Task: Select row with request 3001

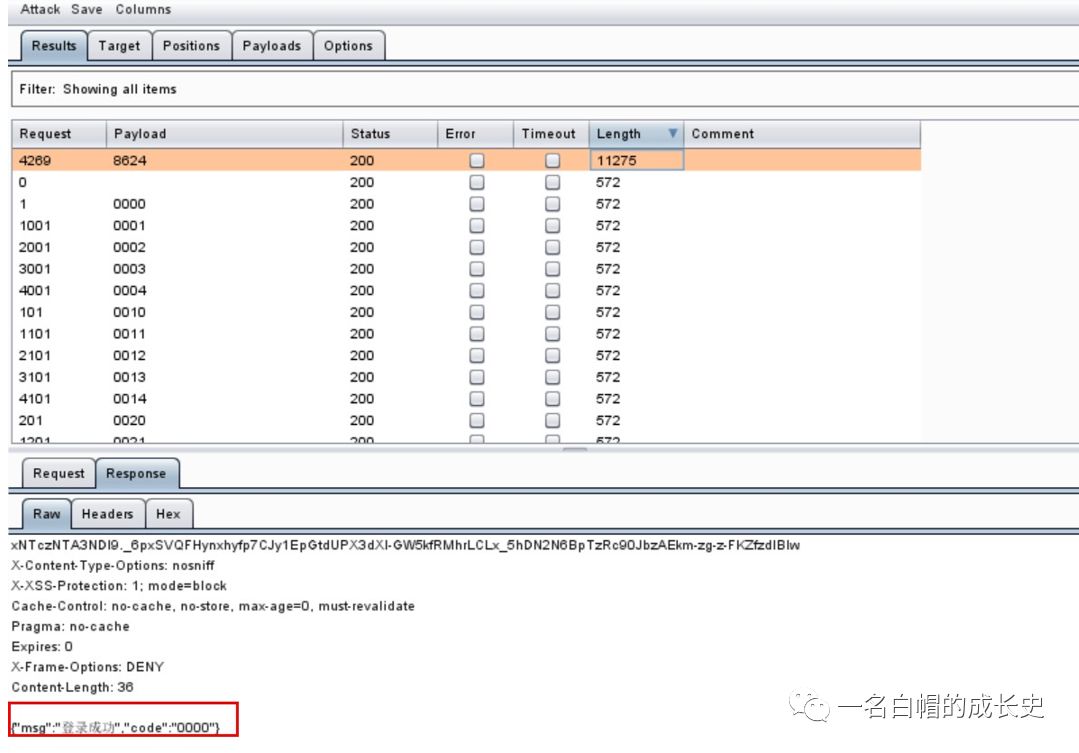Action: 466,269
